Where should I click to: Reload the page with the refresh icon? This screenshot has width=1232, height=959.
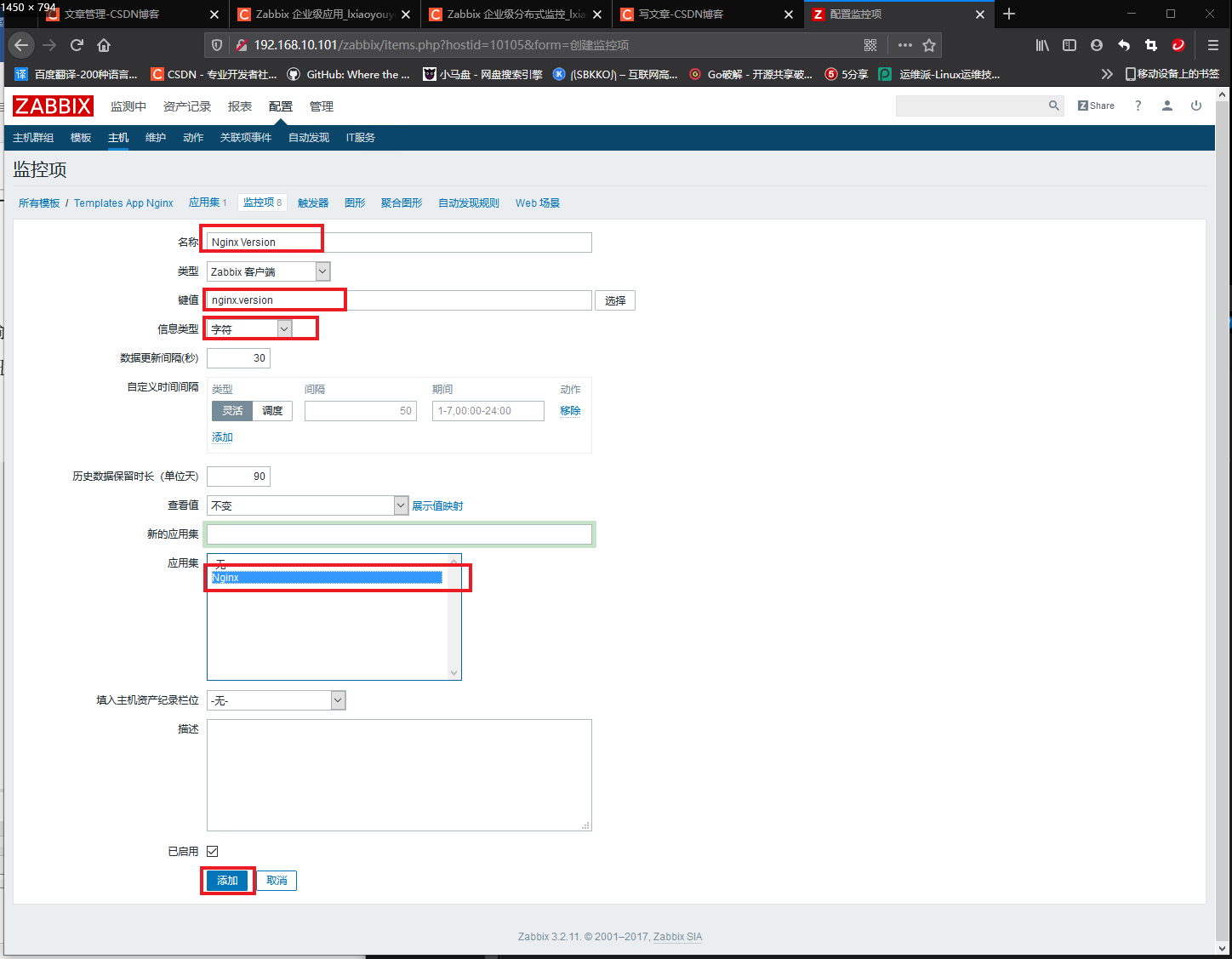pyautogui.click(x=77, y=45)
